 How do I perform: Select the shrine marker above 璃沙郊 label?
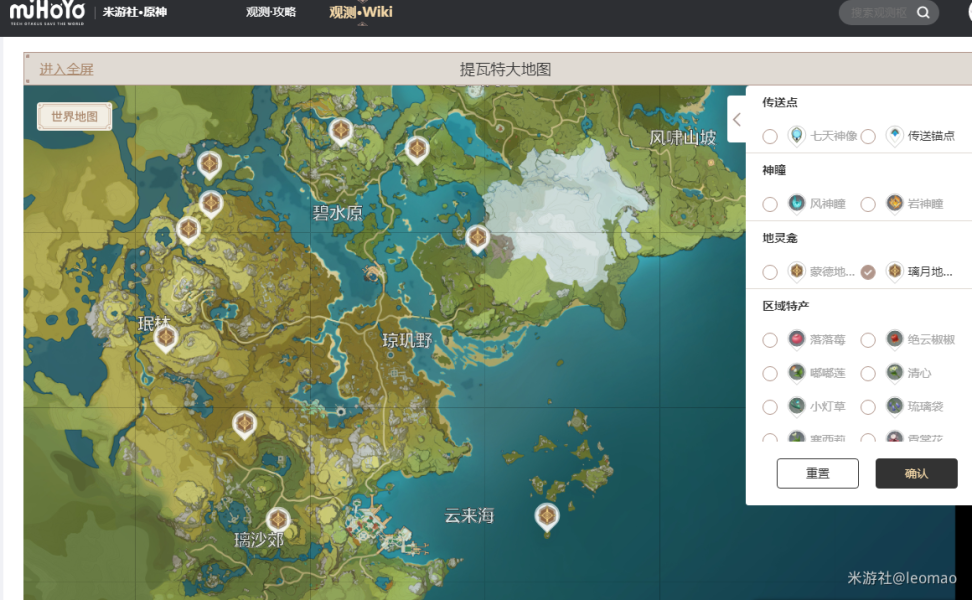(278, 521)
